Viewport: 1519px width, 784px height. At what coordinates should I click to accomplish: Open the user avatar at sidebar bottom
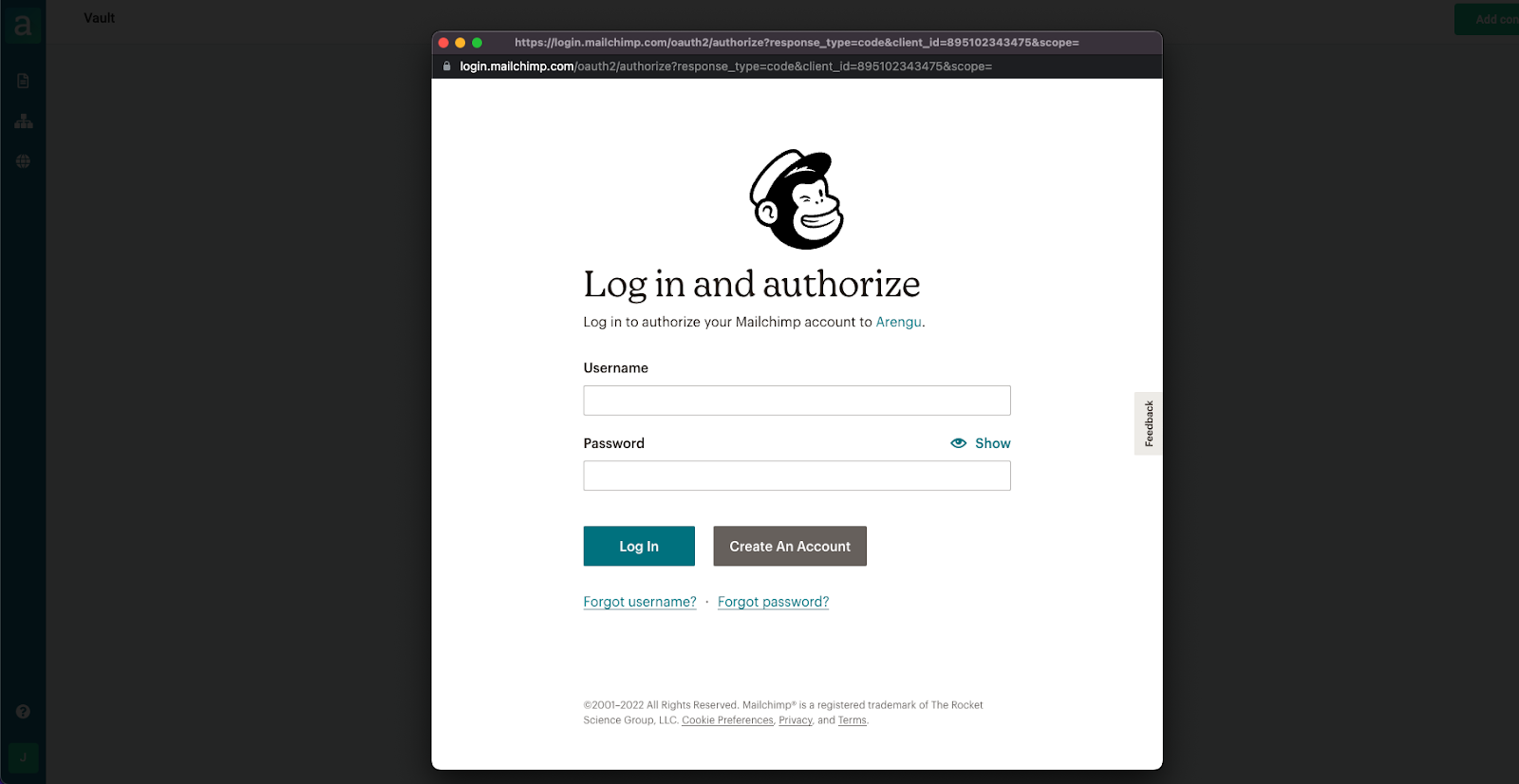(x=24, y=757)
